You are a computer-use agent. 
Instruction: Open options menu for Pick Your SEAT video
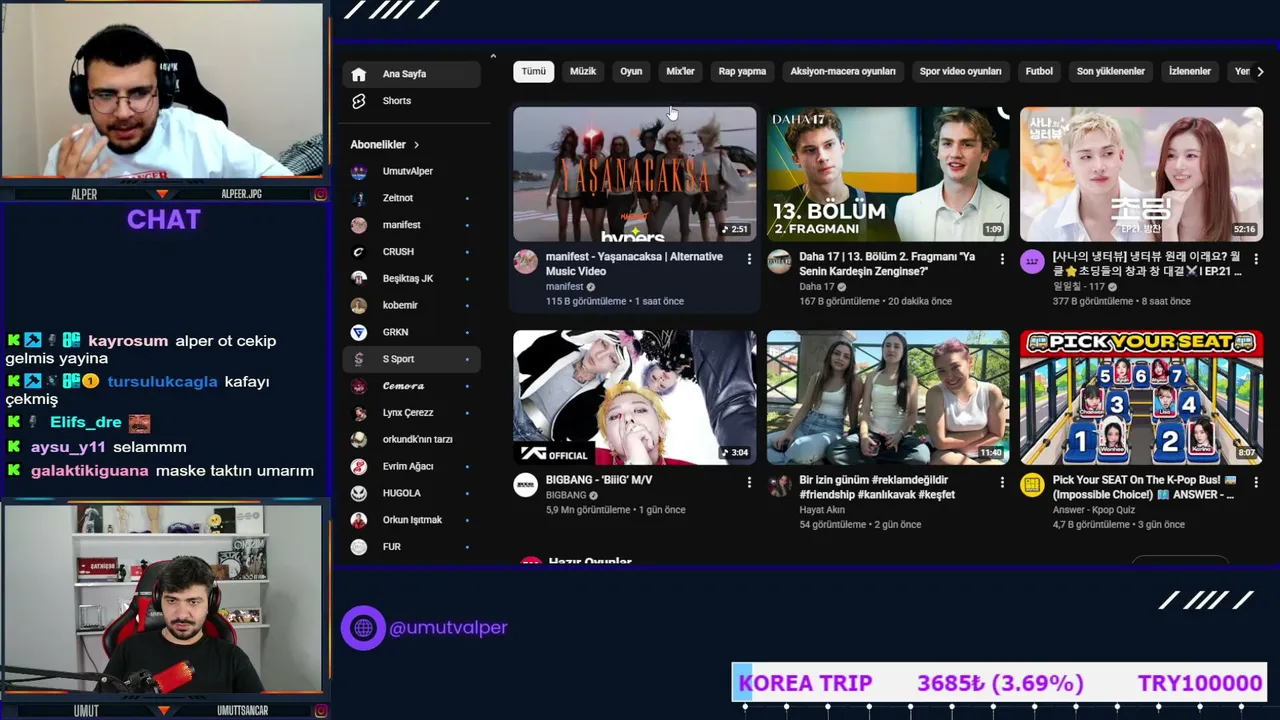tap(1255, 482)
